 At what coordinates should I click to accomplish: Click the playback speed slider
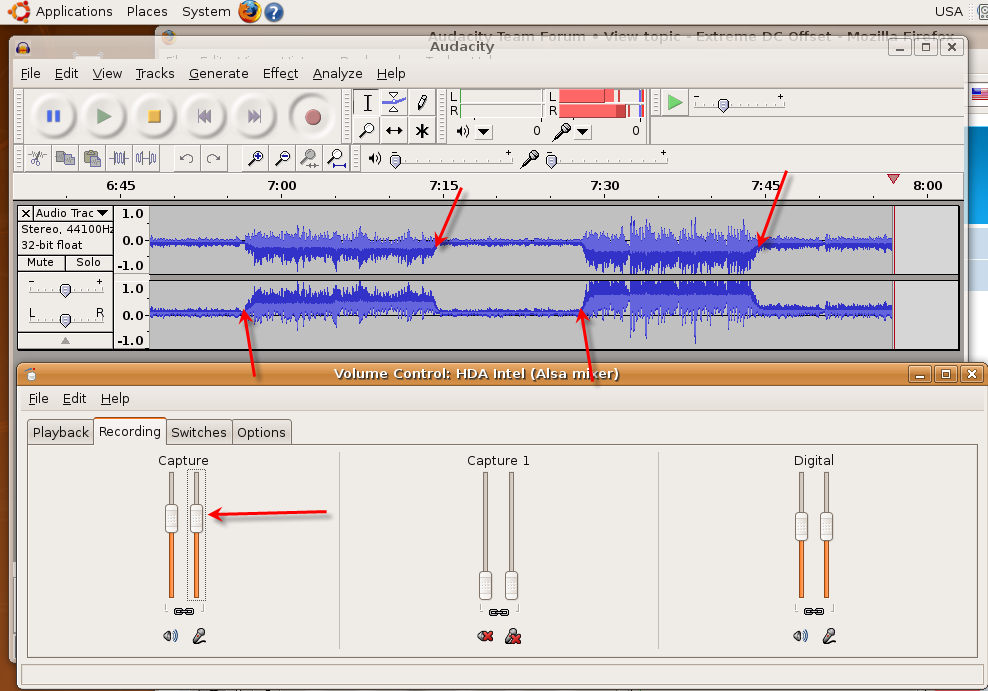pos(739,105)
